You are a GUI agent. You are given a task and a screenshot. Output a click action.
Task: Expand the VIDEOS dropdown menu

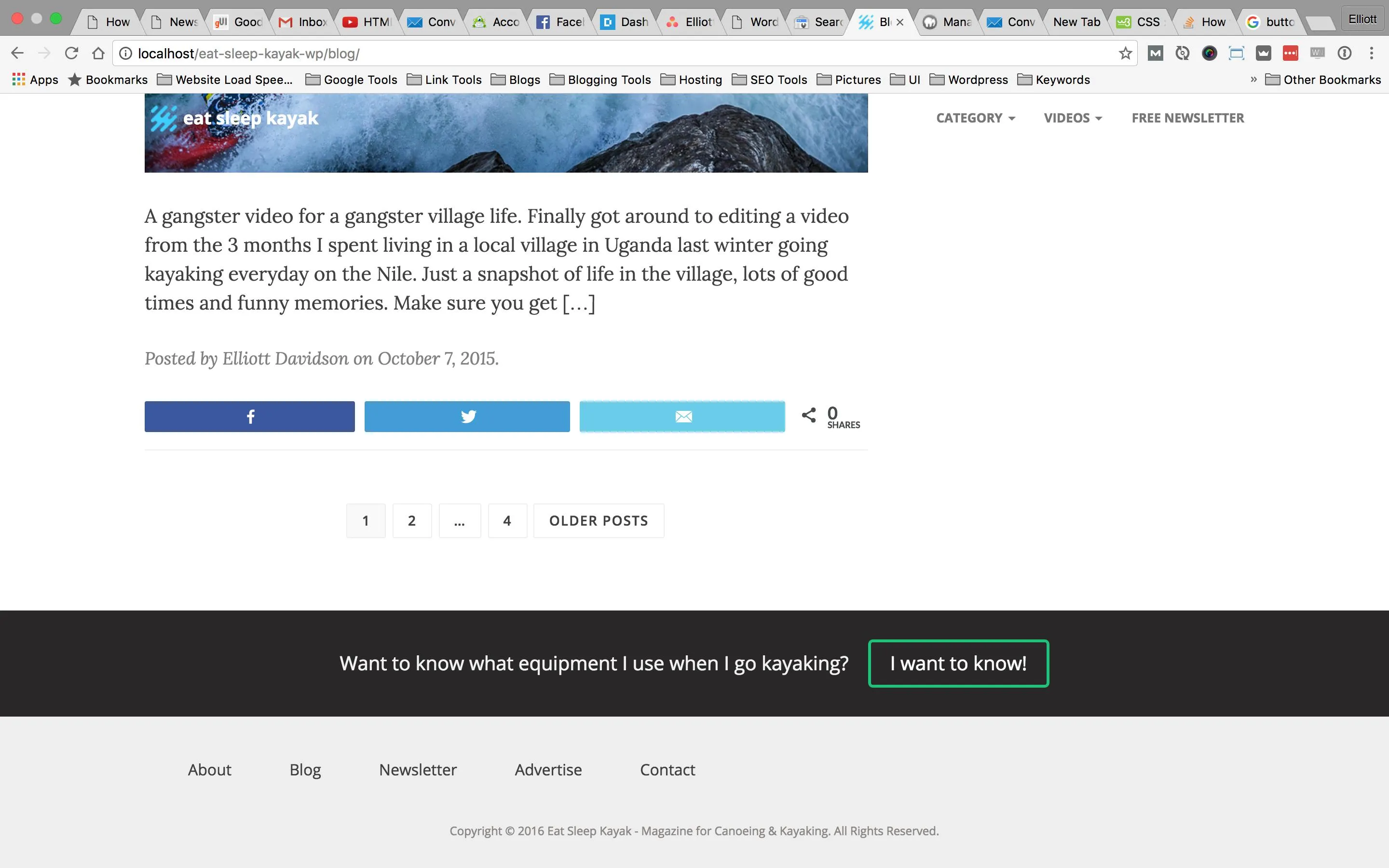tap(1072, 118)
